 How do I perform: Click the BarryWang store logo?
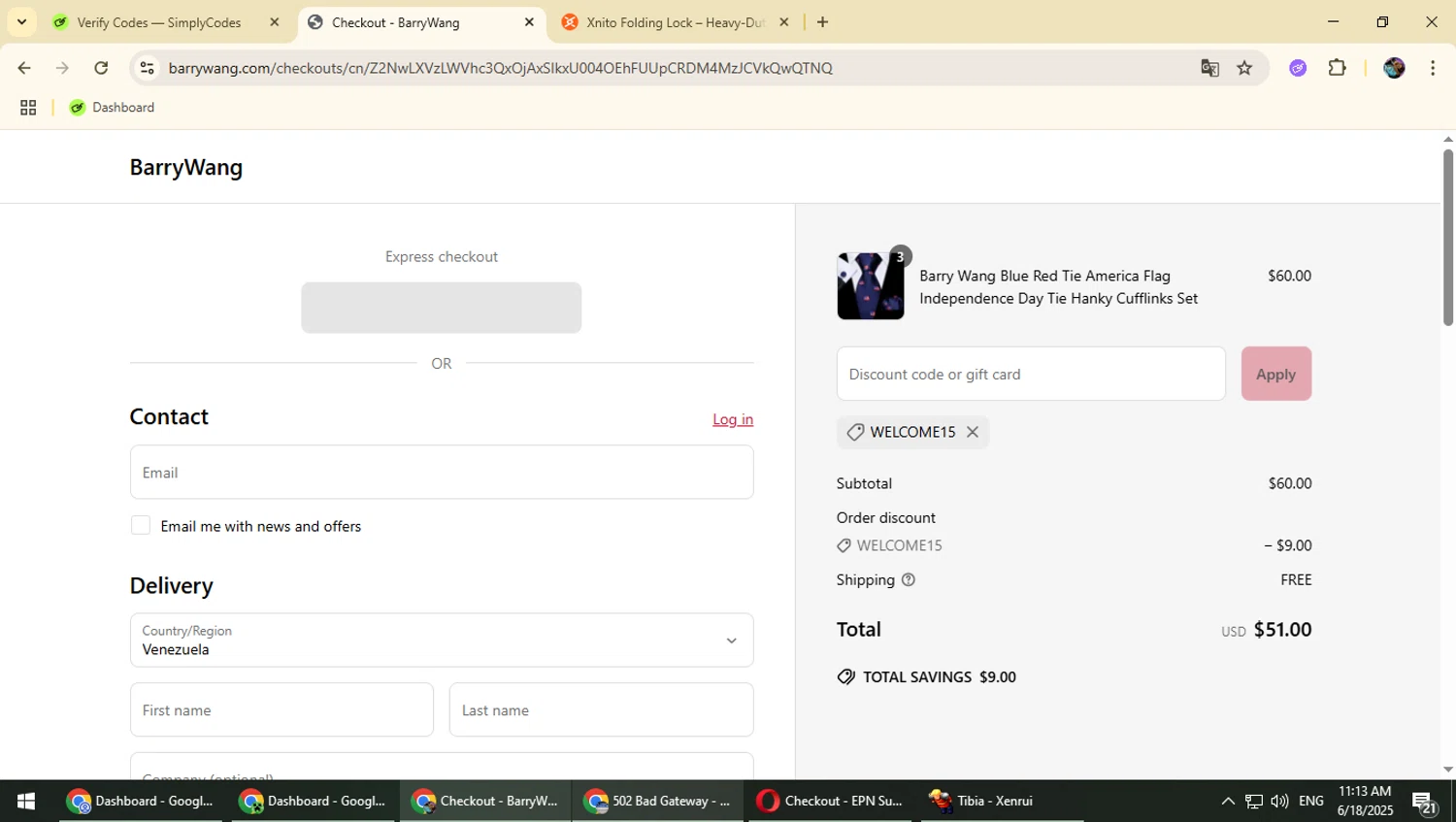click(186, 167)
